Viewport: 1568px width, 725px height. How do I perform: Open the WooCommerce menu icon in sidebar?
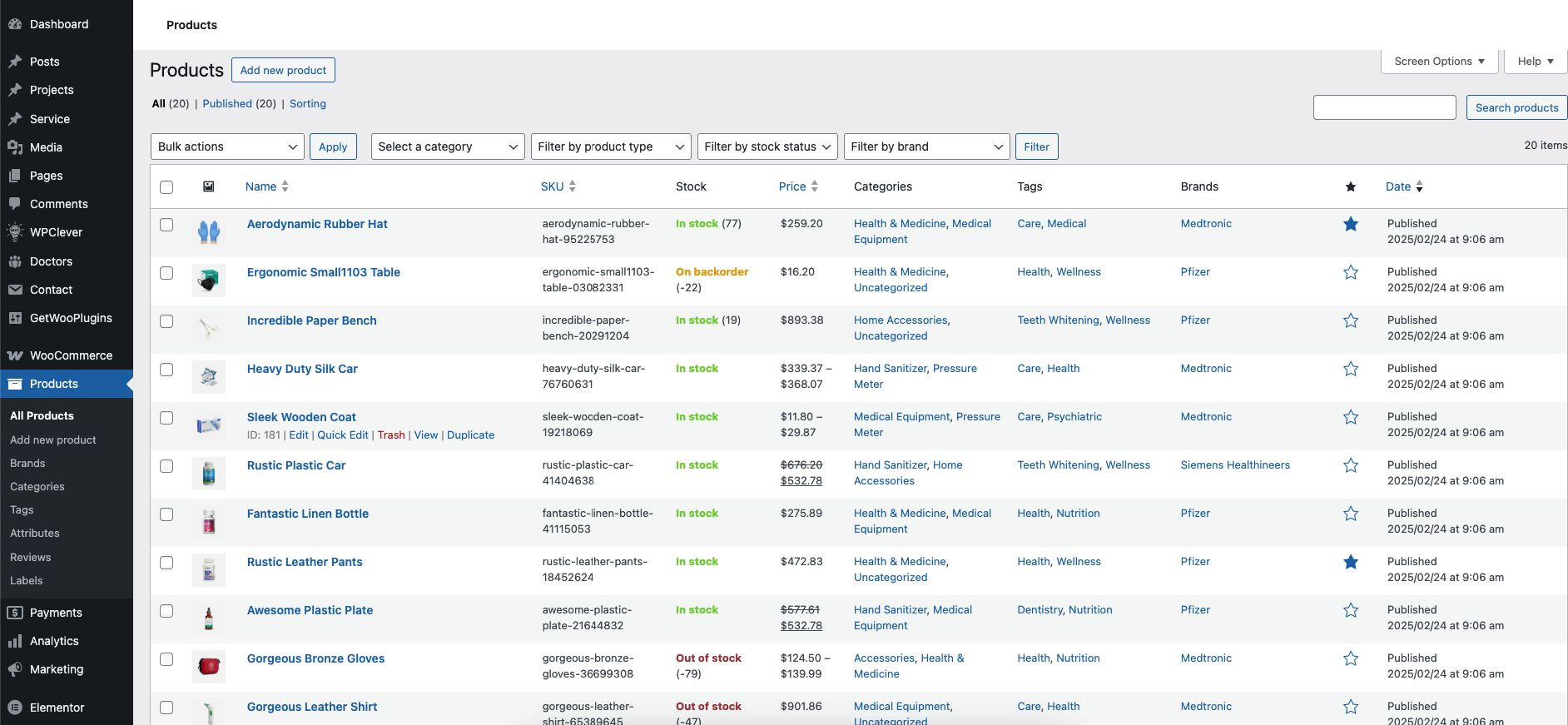[x=15, y=355]
